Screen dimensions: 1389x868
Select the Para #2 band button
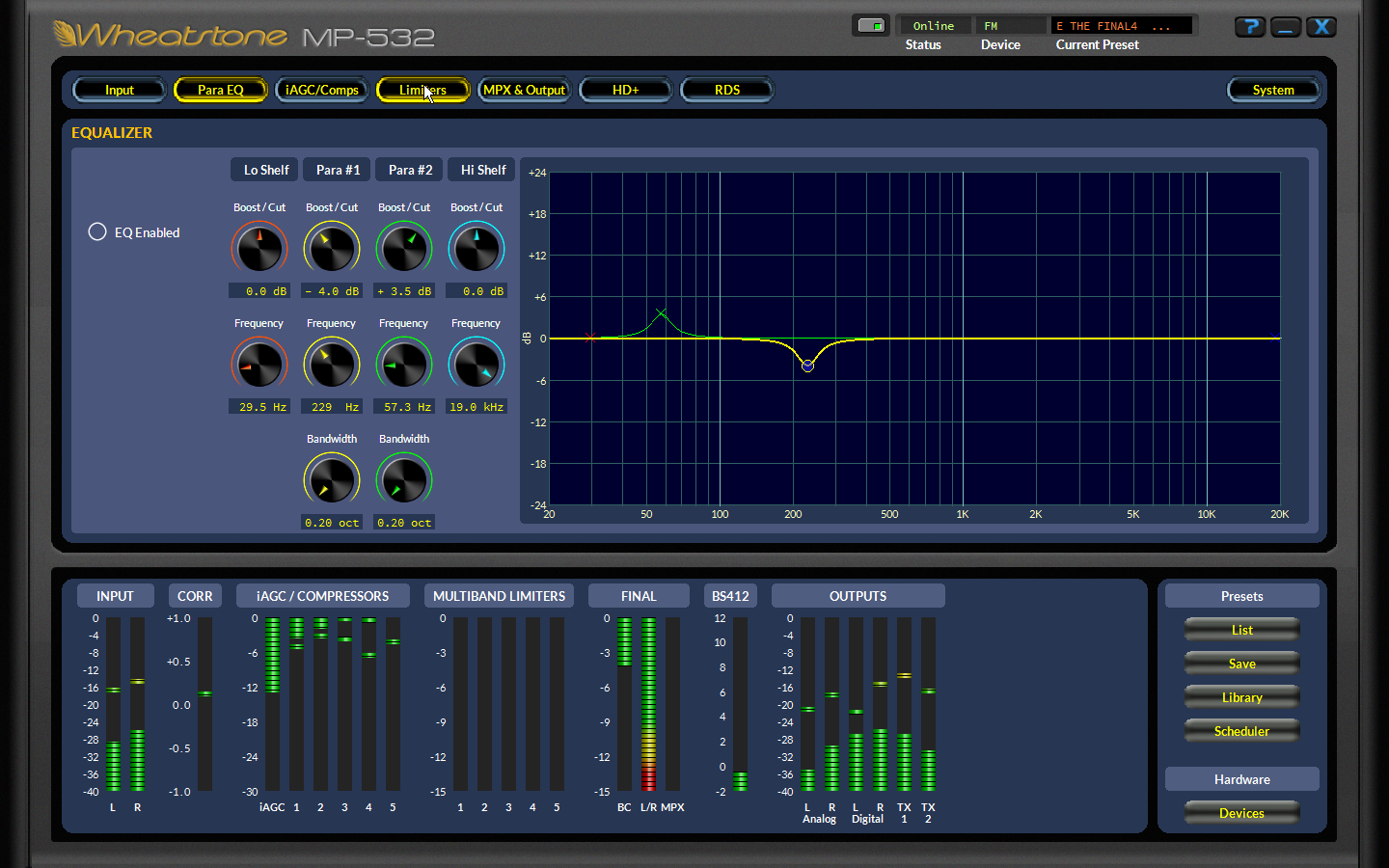click(x=410, y=170)
